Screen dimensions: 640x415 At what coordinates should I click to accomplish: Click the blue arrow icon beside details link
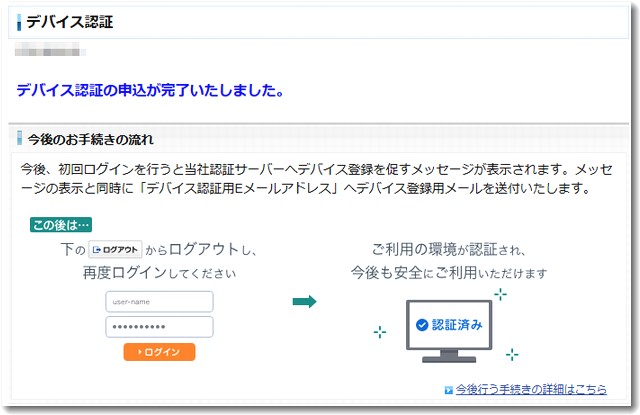[x=449, y=390]
